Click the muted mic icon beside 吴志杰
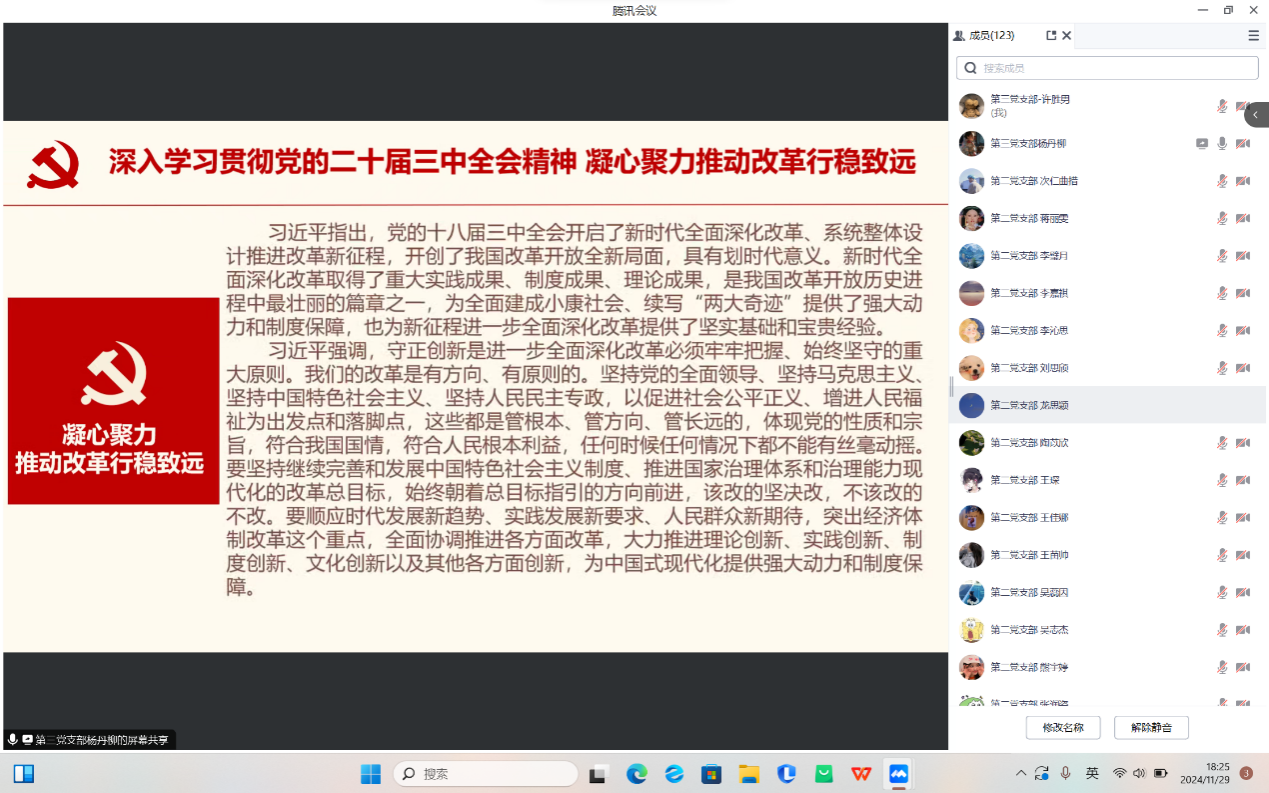1269x793 pixels. point(1222,630)
